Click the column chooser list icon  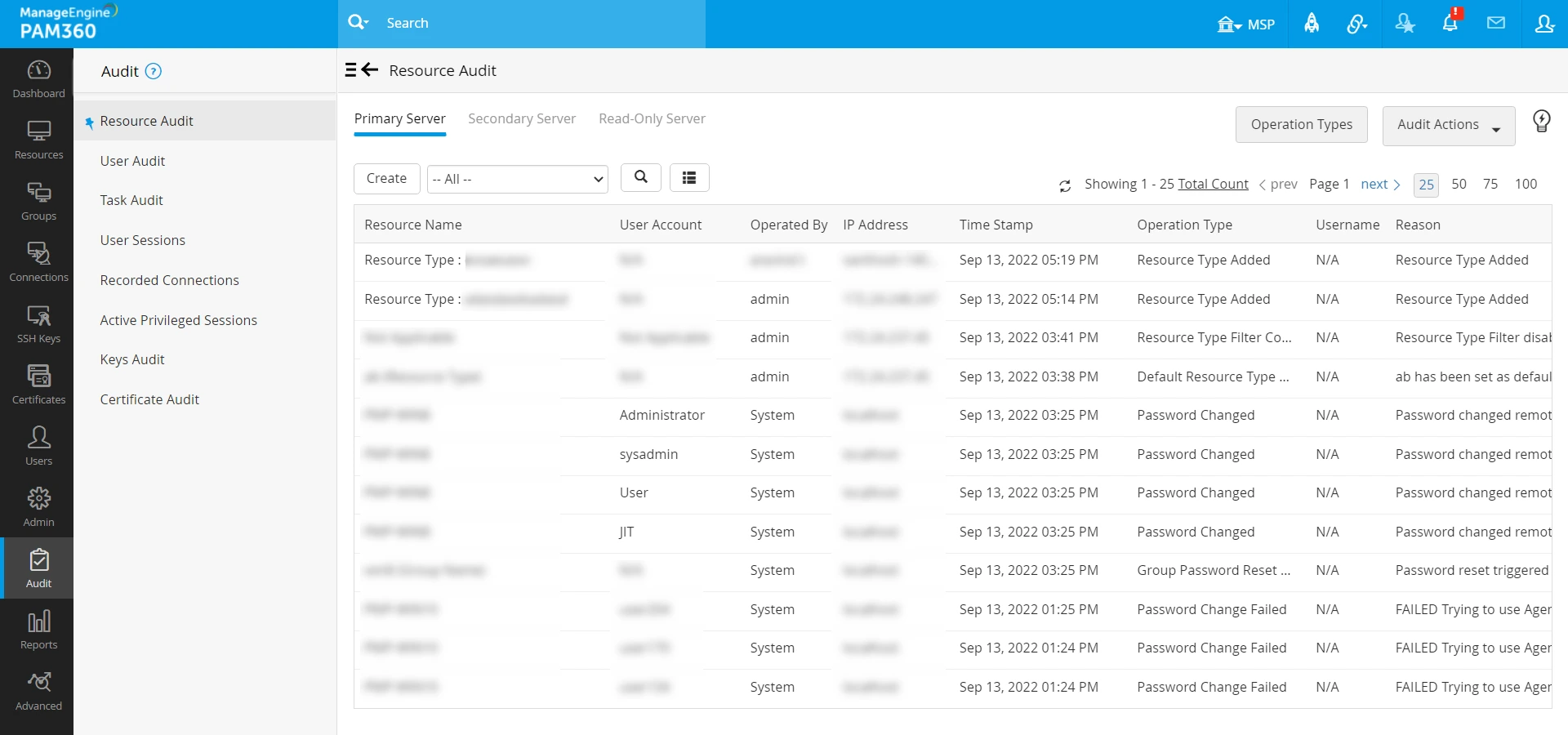(689, 177)
